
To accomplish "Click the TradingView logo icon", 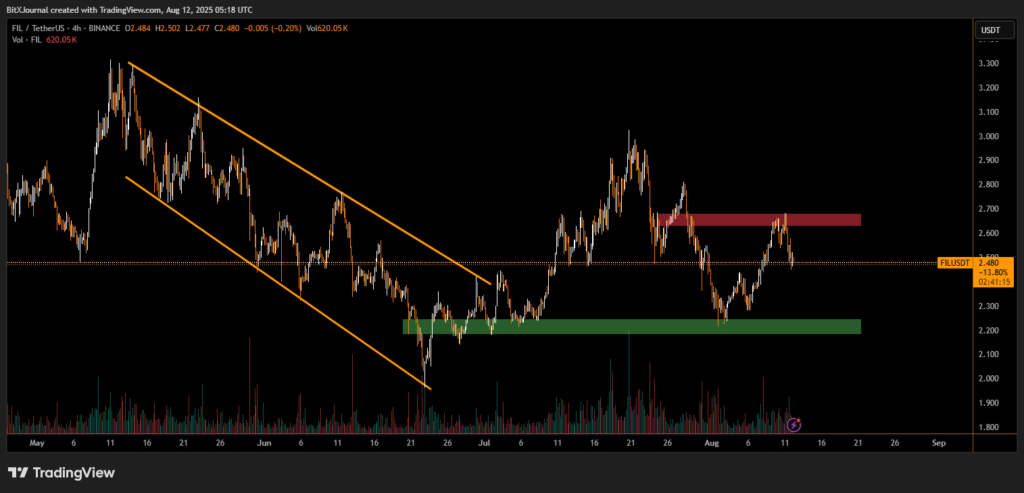I will point(19,472).
